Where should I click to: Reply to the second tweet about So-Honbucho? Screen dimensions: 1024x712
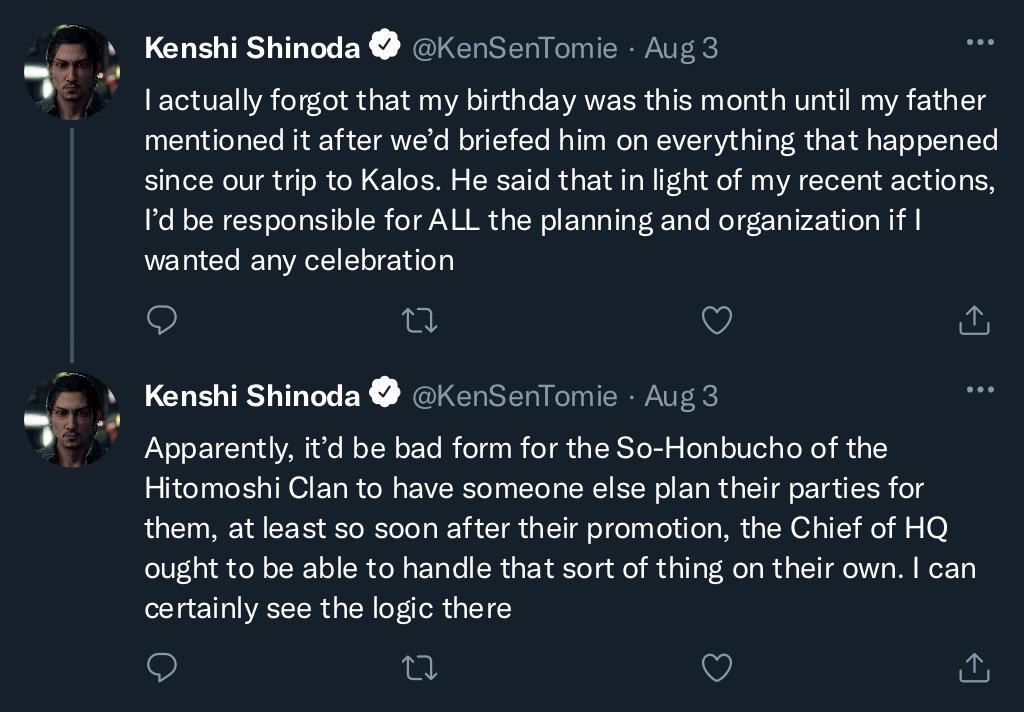pyautogui.click(x=161, y=667)
